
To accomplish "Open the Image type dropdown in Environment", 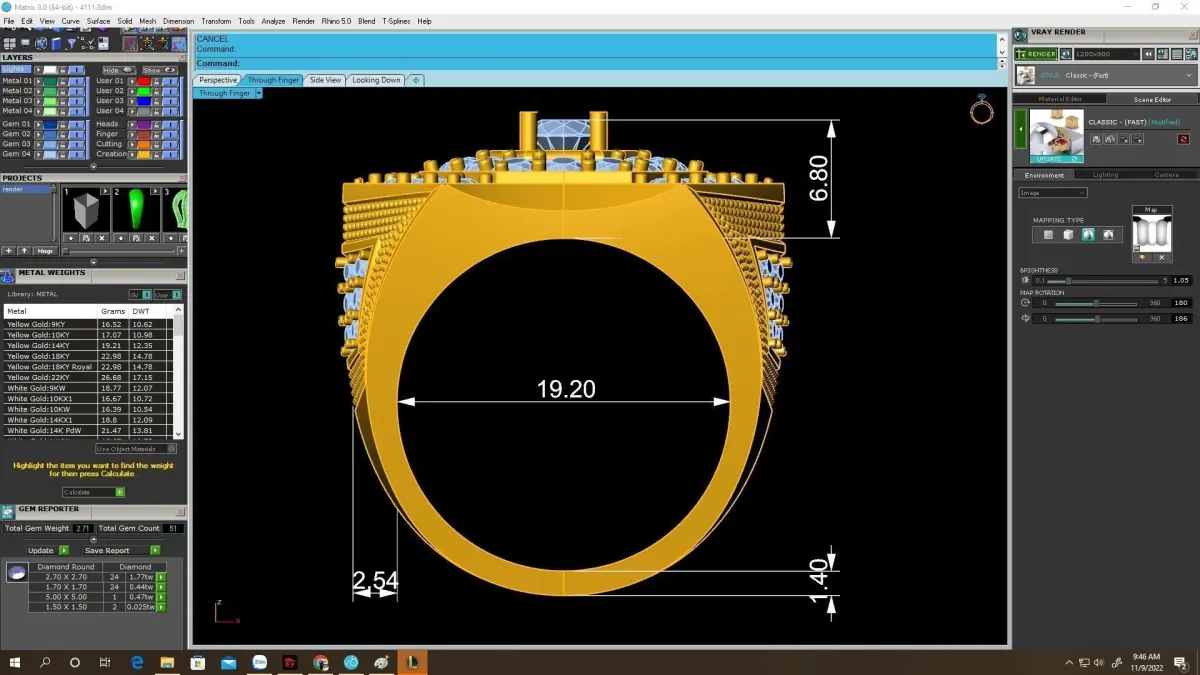I will [x=1053, y=193].
